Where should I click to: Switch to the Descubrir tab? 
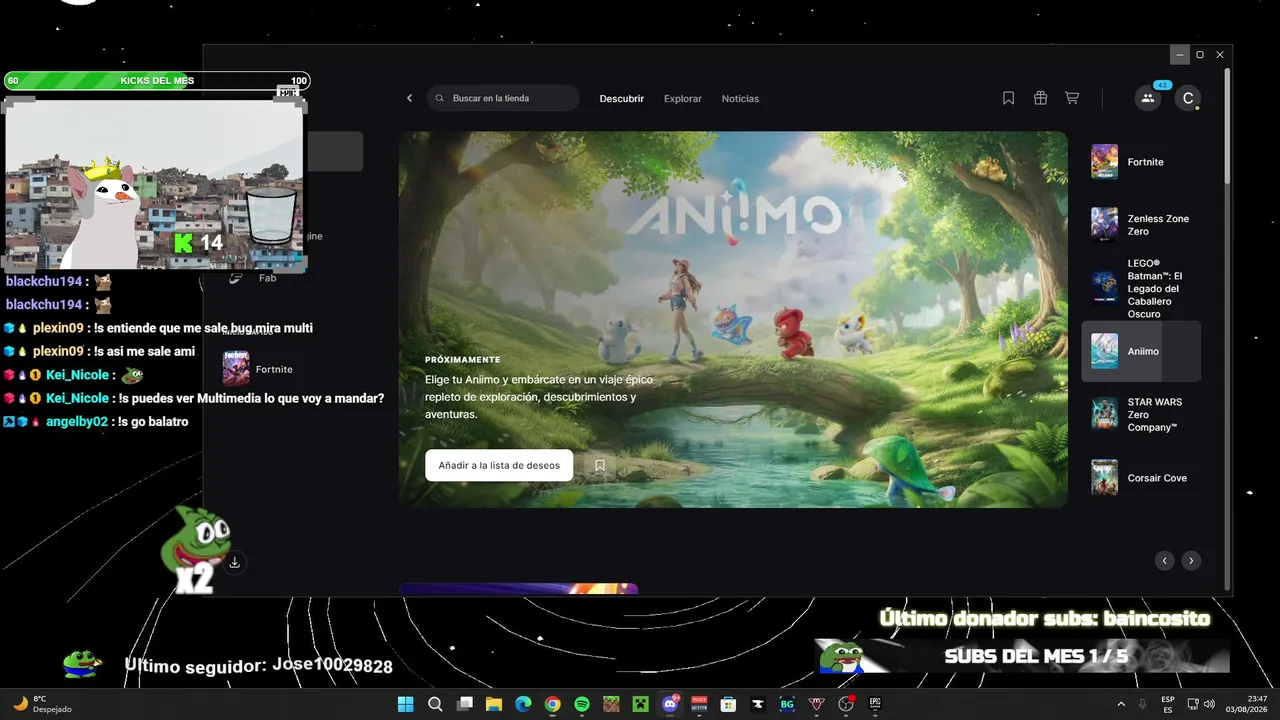(x=622, y=99)
